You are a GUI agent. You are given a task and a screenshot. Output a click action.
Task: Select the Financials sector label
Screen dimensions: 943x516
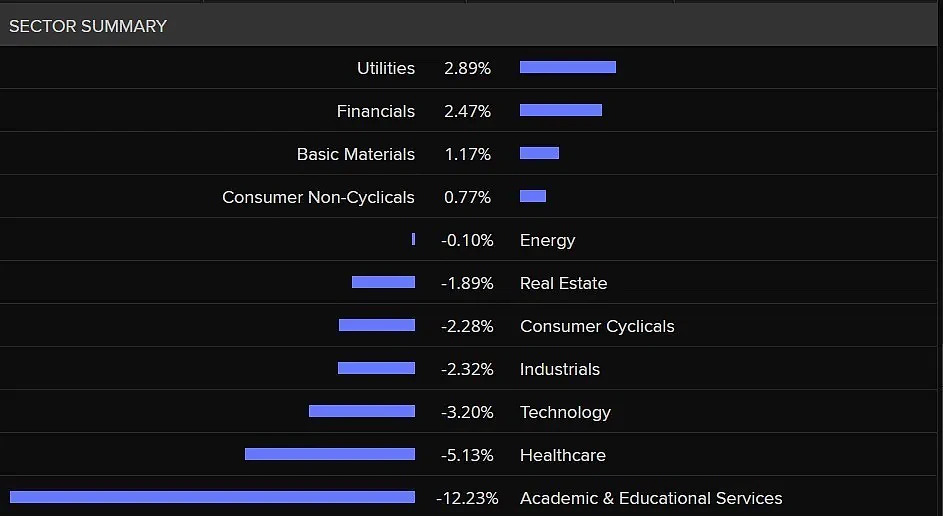[x=376, y=111]
